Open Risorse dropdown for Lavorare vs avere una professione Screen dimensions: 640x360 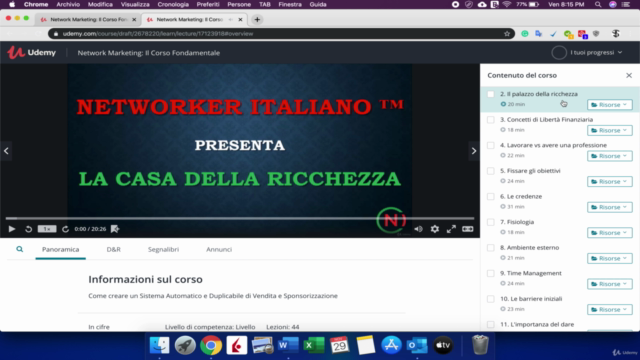[610, 156]
